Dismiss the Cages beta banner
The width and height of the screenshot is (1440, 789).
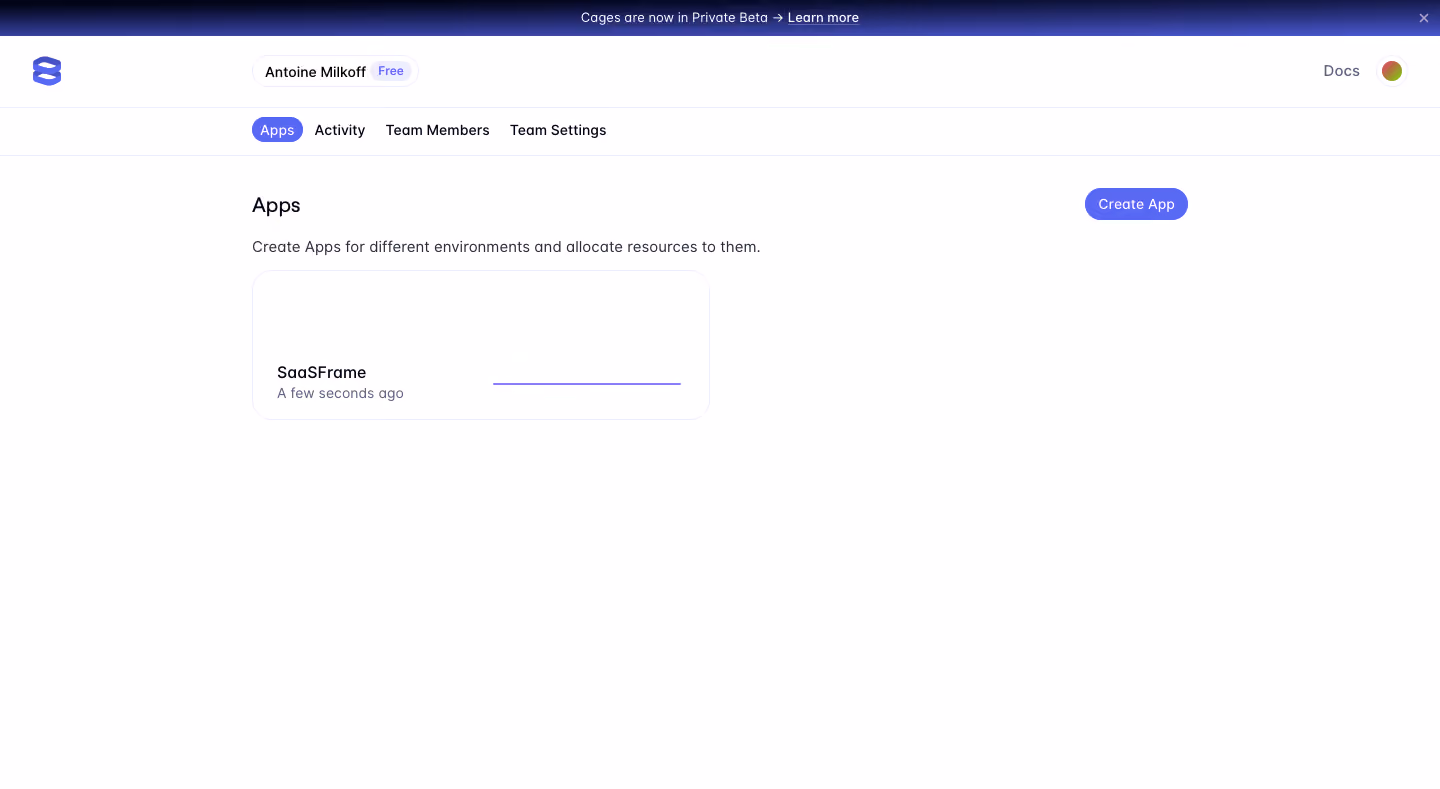click(x=1424, y=18)
